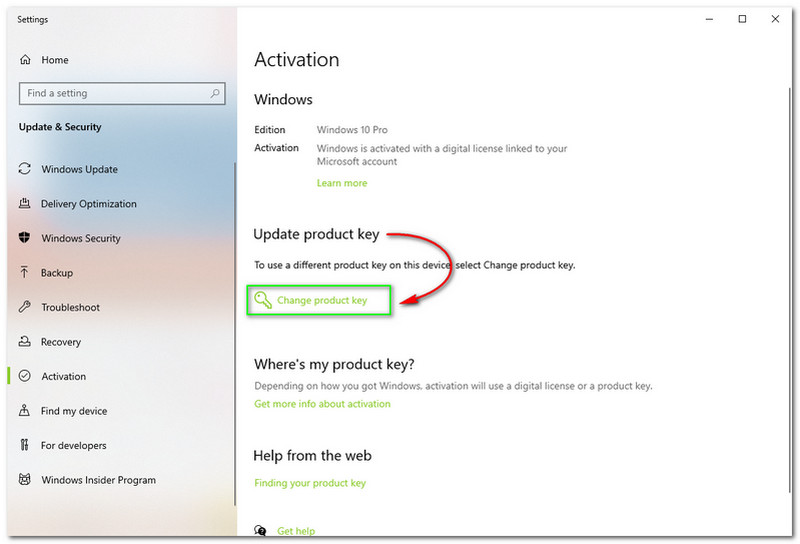
Task: Click the Windows Insider Program icon
Action: click(25, 480)
